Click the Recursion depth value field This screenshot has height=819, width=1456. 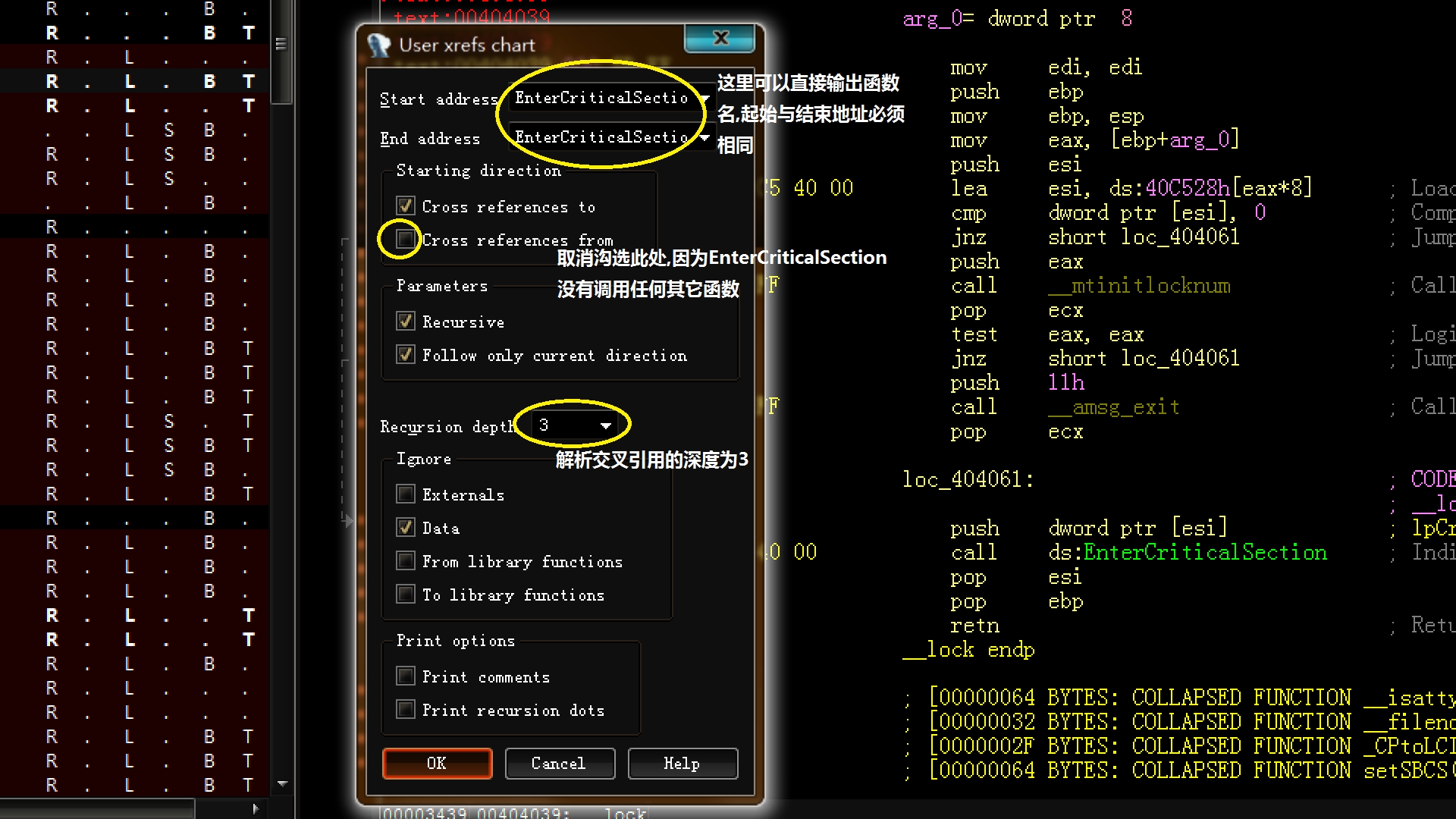pyautogui.click(x=563, y=425)
